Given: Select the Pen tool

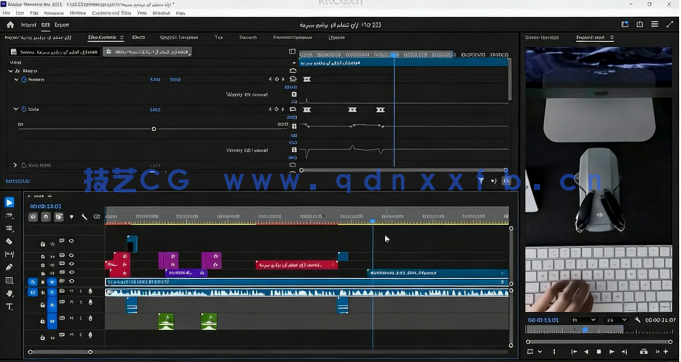Looking at the screenshot, I should [9, 267].
